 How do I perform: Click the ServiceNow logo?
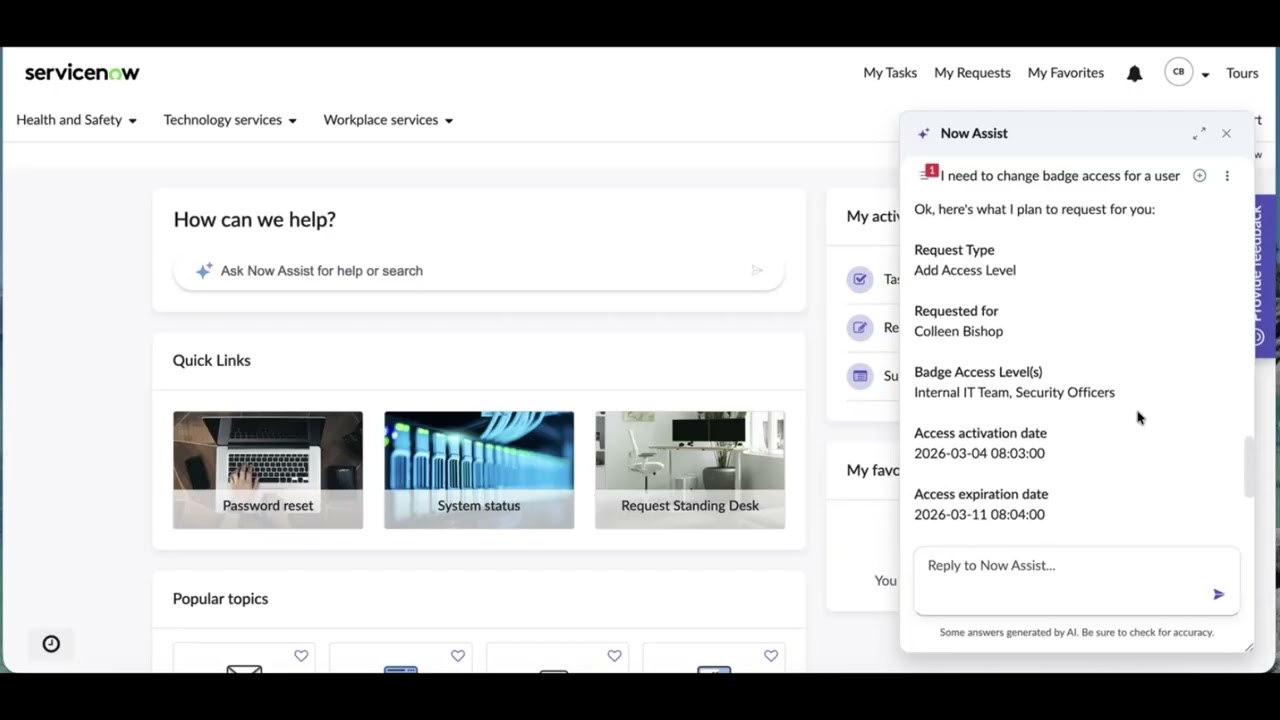(x=82, y=72)
